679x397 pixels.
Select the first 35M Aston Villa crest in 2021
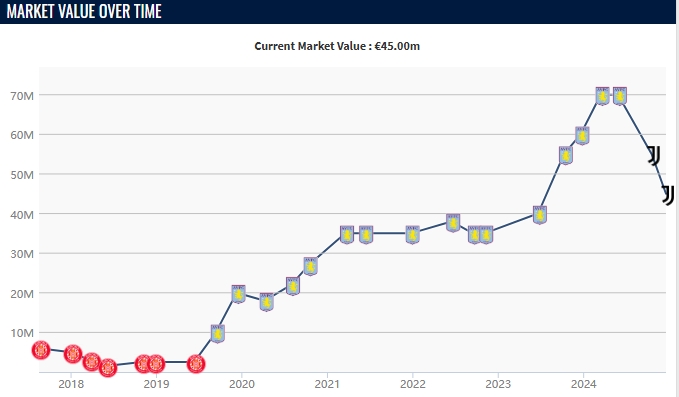pos(347,235)
